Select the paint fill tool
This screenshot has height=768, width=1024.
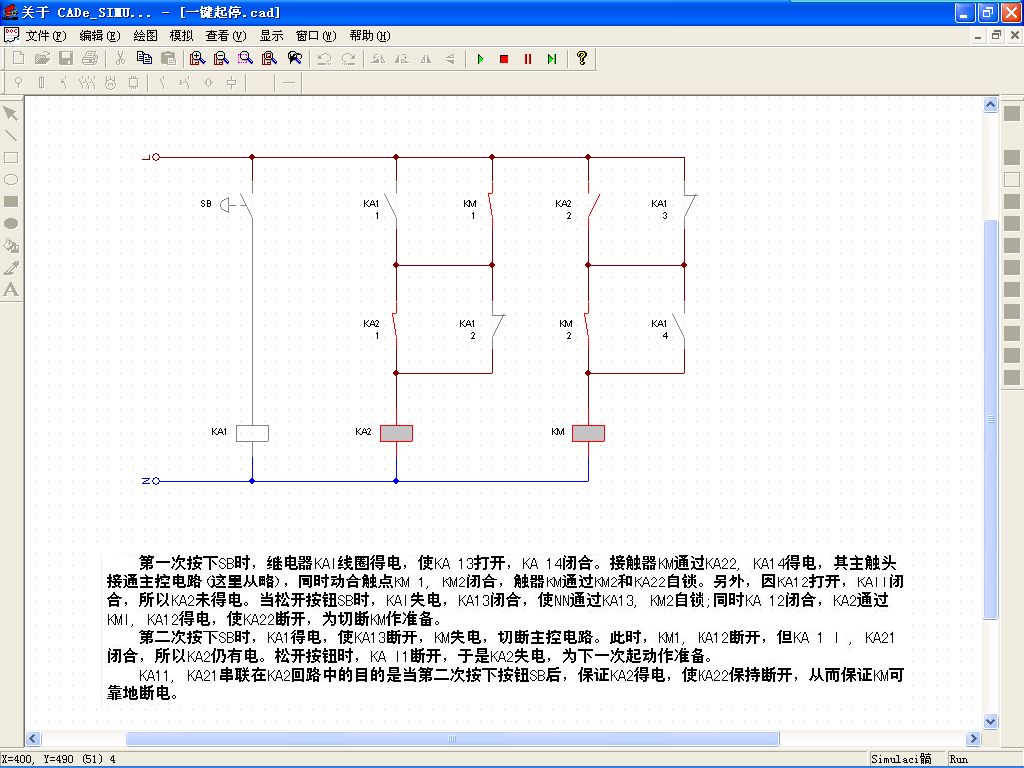pos(10,246)
